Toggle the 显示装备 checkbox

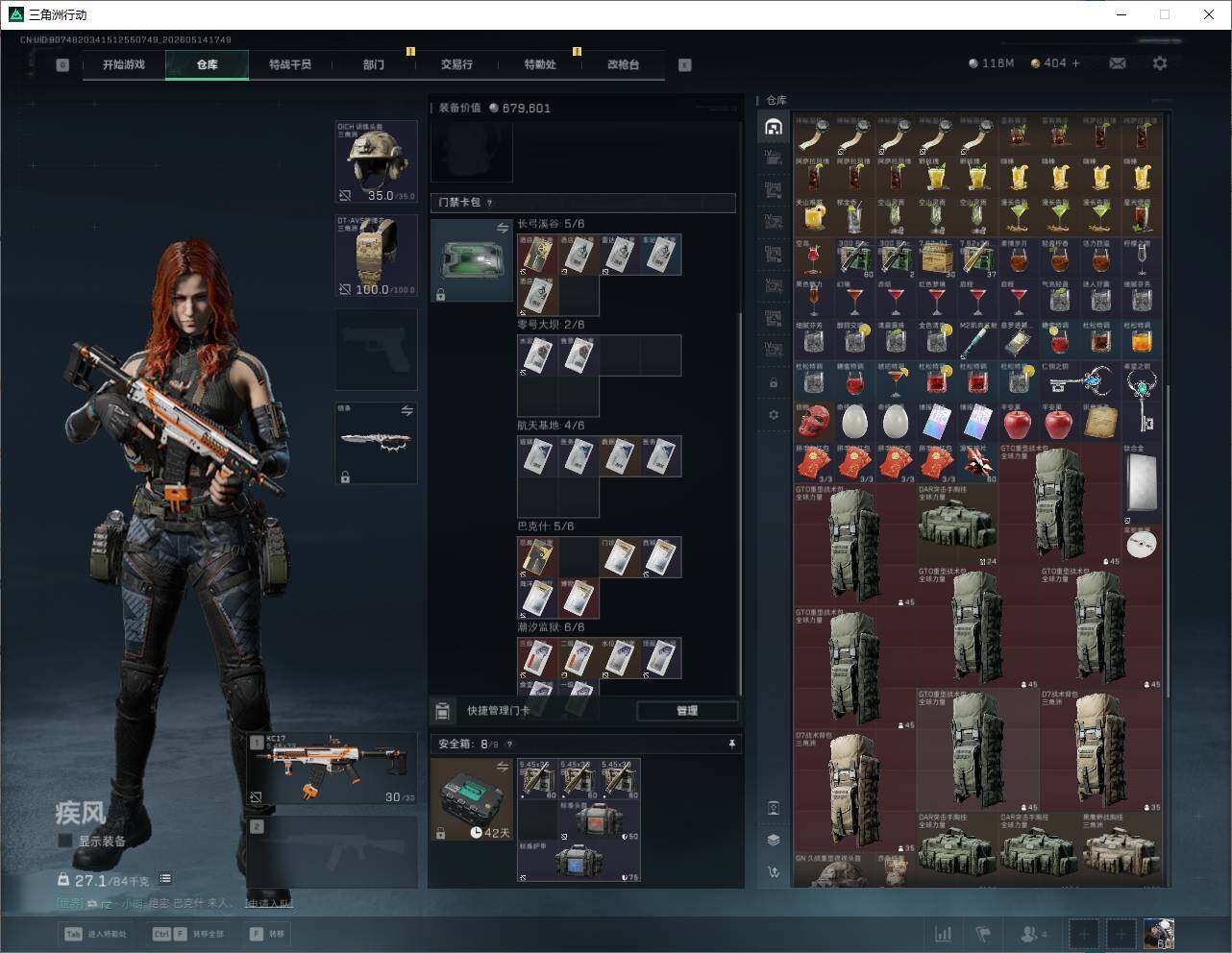65,841
